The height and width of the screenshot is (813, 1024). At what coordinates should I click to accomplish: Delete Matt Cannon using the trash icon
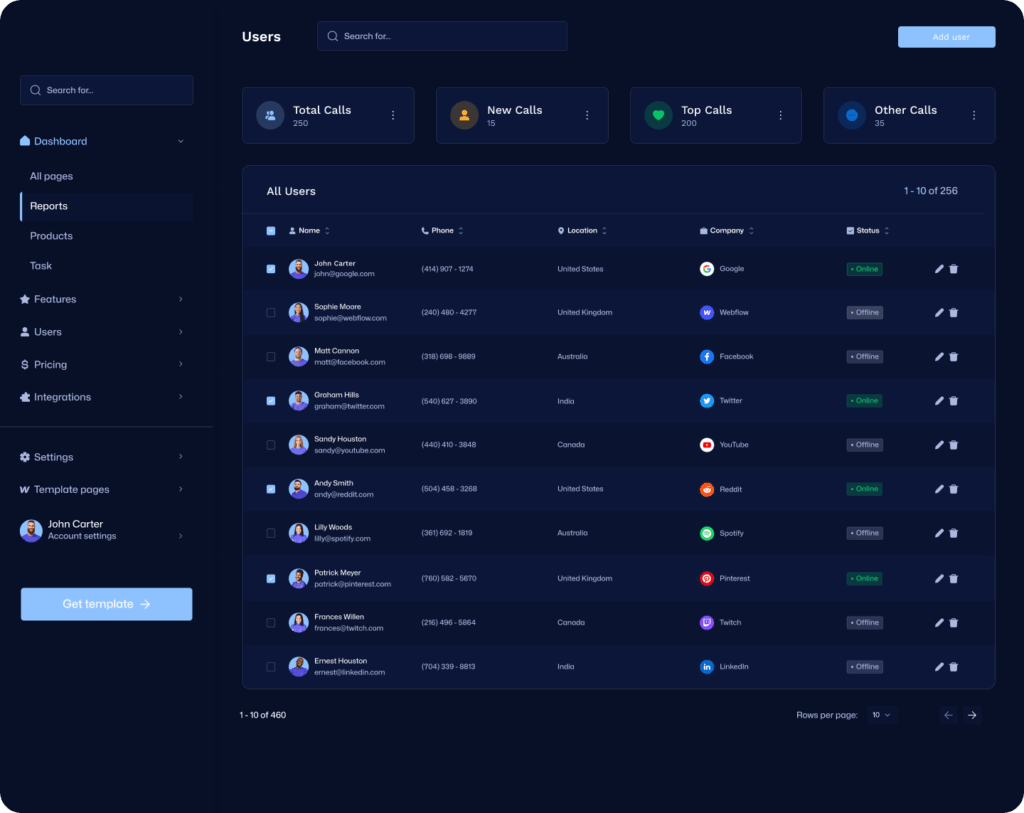coord(953,356)
